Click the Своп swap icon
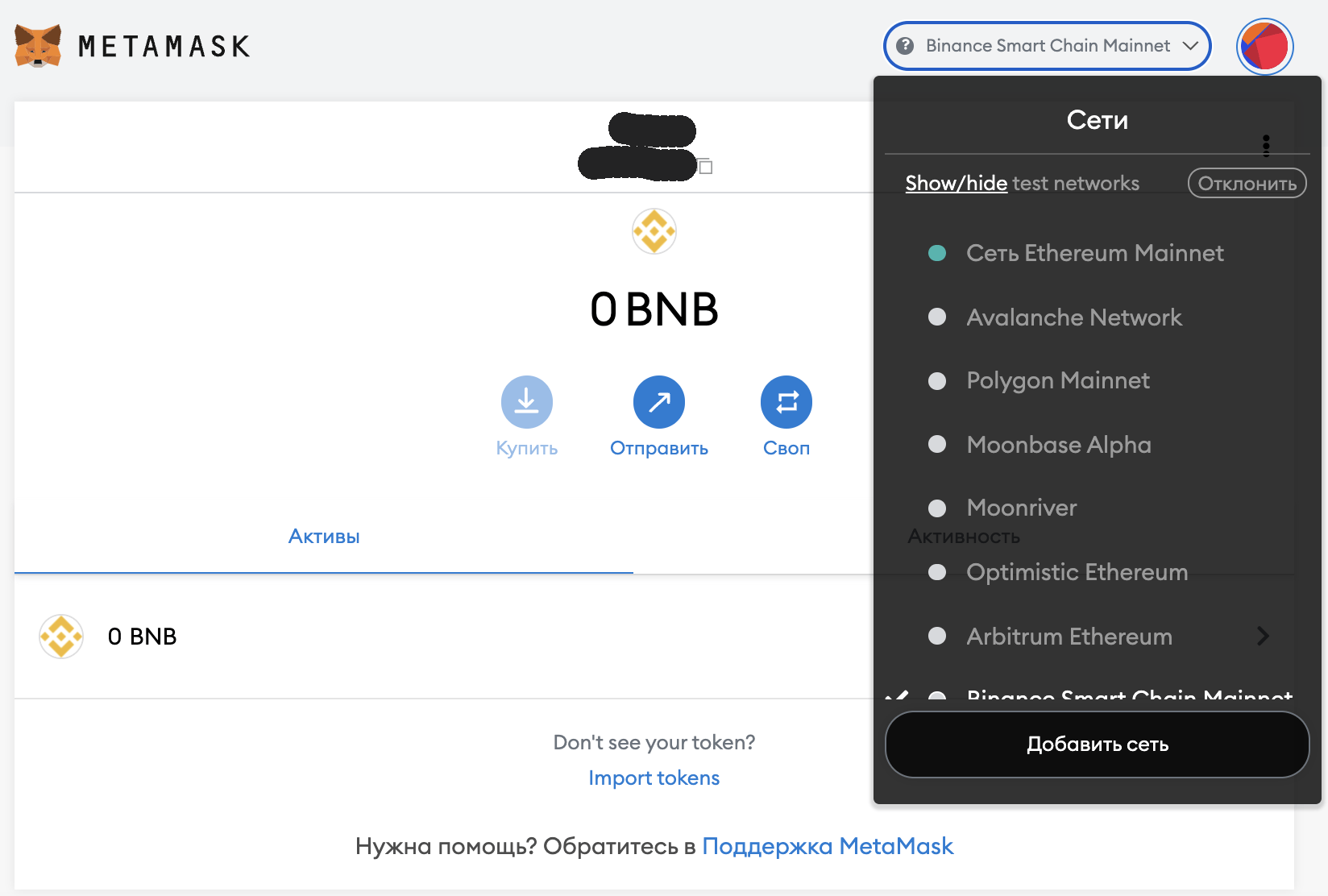The height and width of the screenshot is (896, 1328). click(786, 402)
